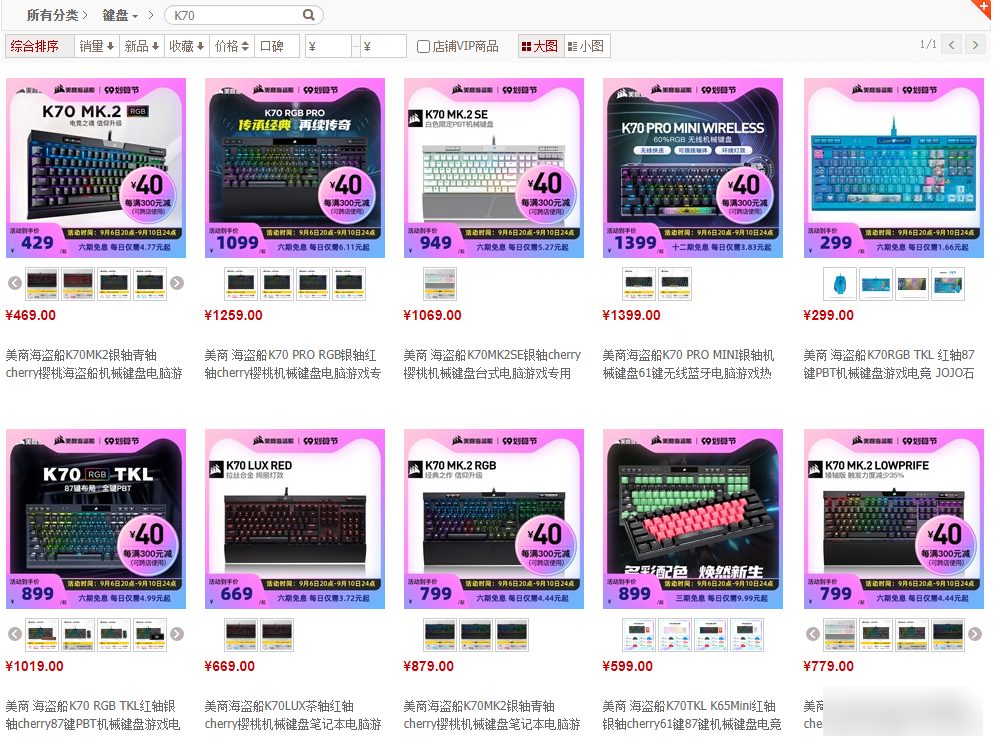
Task: Select 综合排序 sorting tab
Action: (36, 46)
